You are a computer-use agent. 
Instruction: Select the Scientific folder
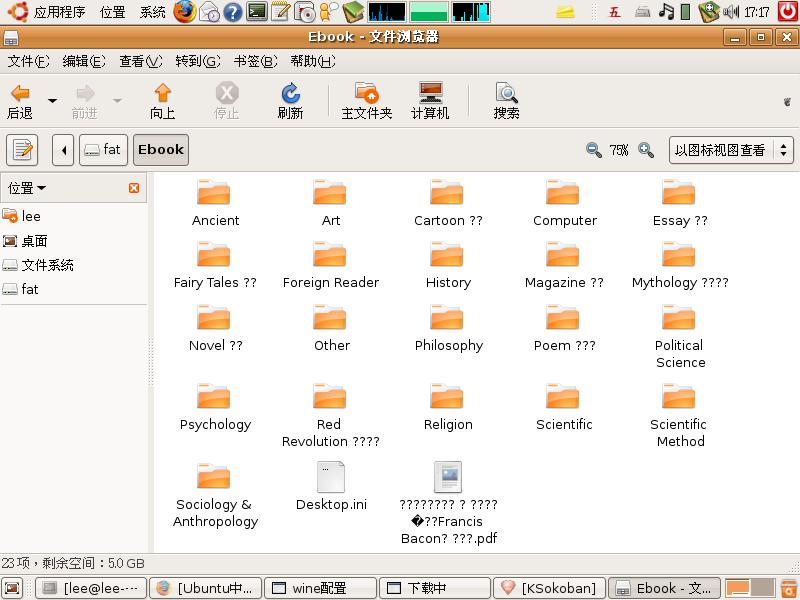(x=564, y=407)
